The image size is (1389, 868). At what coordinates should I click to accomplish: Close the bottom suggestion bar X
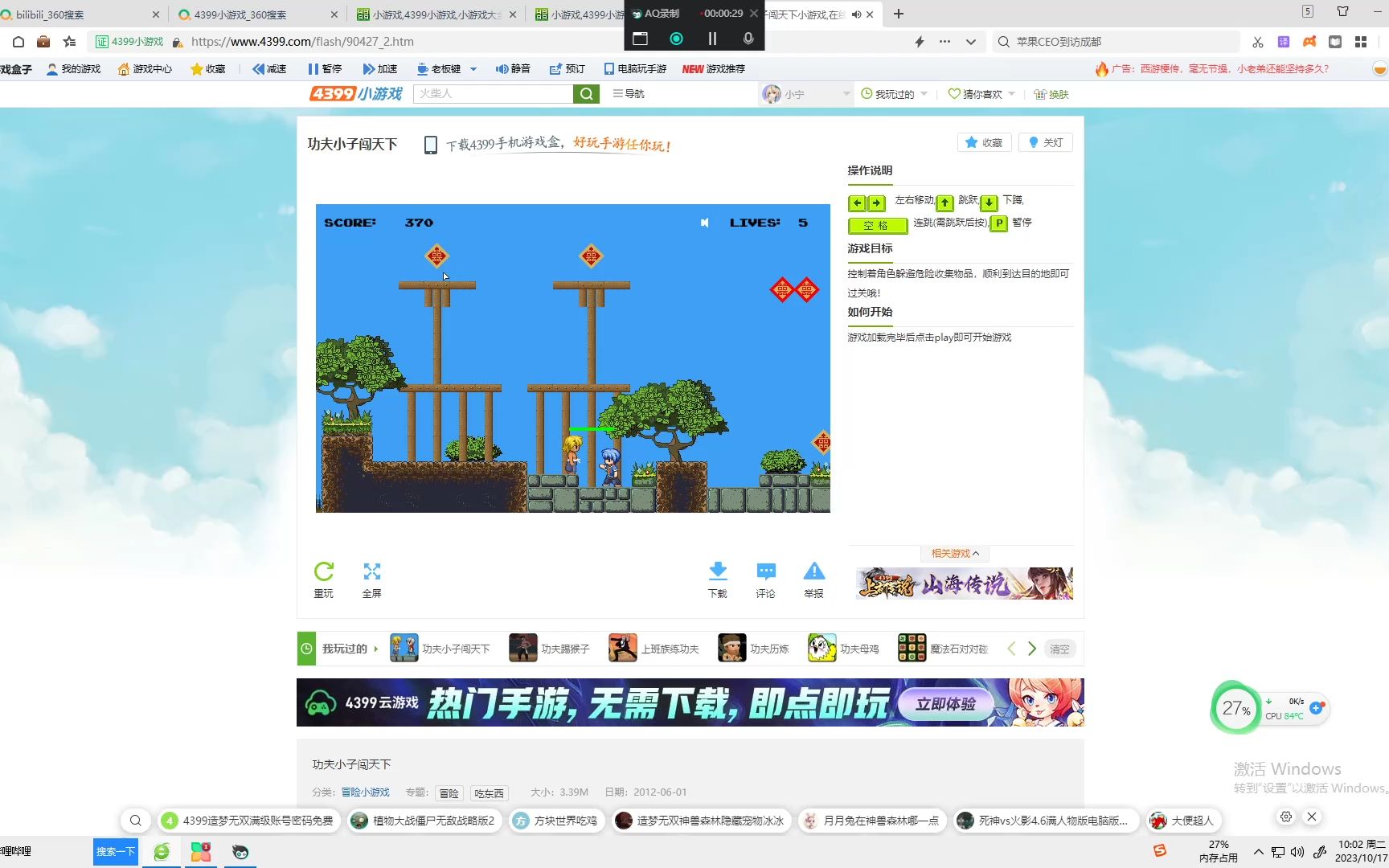click(x=1312, y=817)
